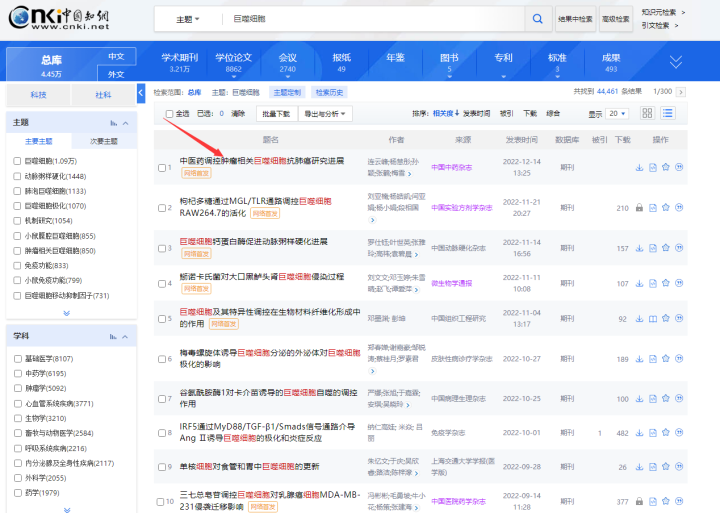Switch to list view layout

(x=667, y=114)
